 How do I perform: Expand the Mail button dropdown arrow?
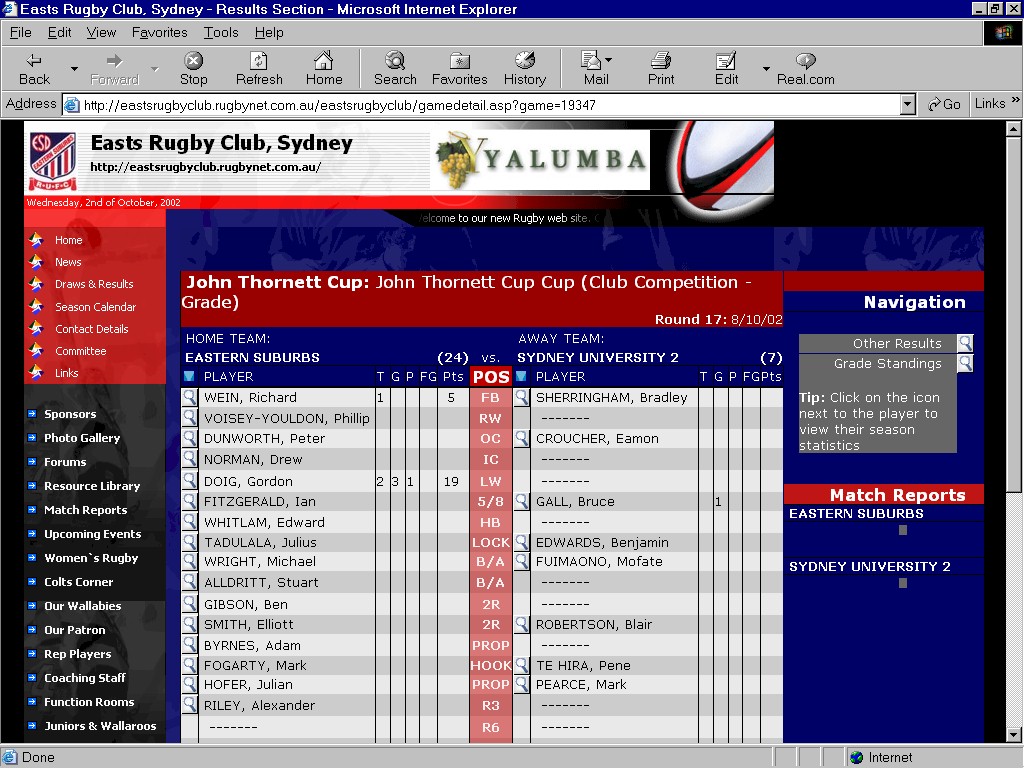point(608,60)
